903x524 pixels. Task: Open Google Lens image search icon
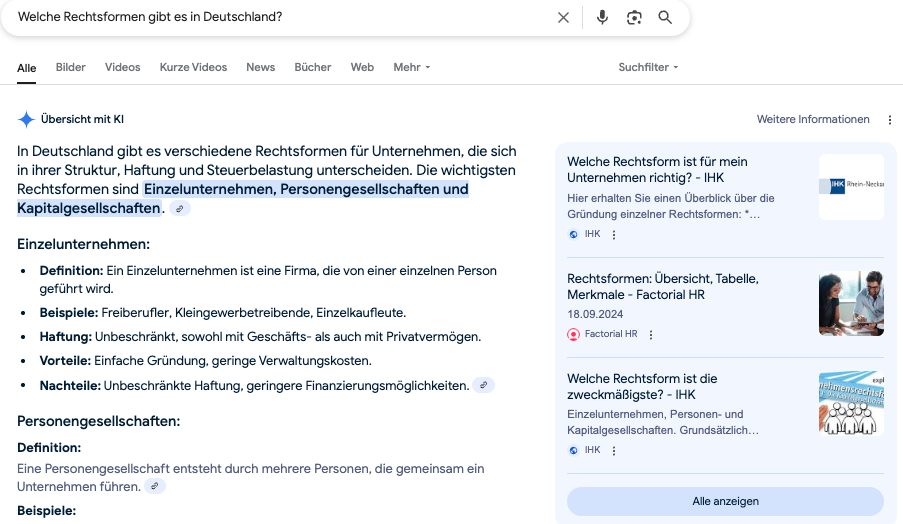click(634, 18)
